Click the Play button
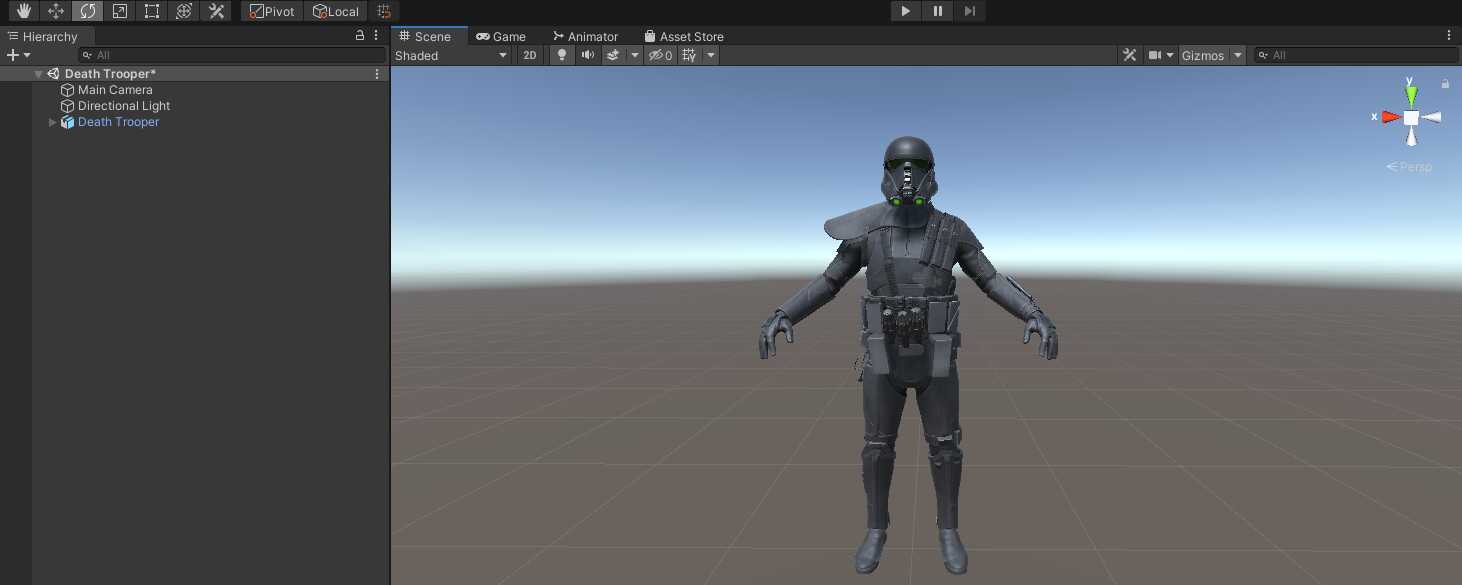The width and height of the screenshot is (1462, 585). coord(905,11)
